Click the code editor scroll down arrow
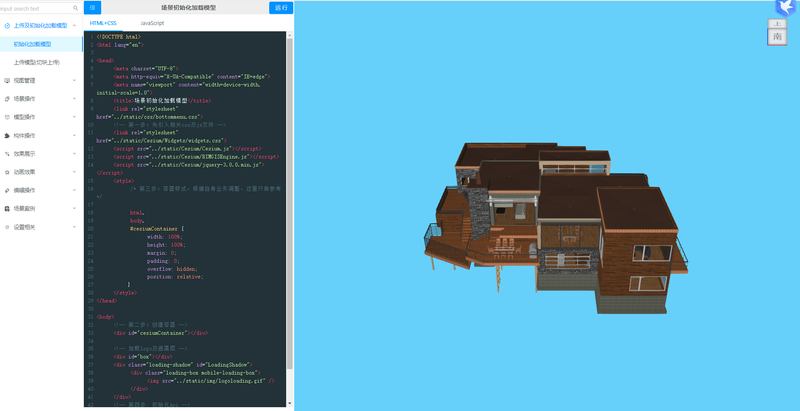The height and width of the screenshot is (411, 800). 289,403
